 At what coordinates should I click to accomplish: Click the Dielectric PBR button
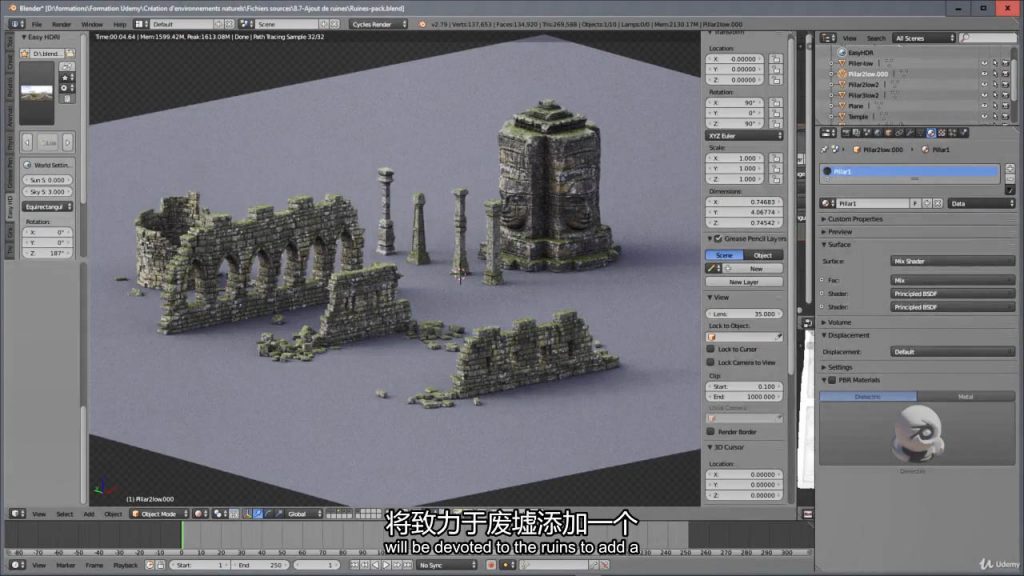(868, 396)
